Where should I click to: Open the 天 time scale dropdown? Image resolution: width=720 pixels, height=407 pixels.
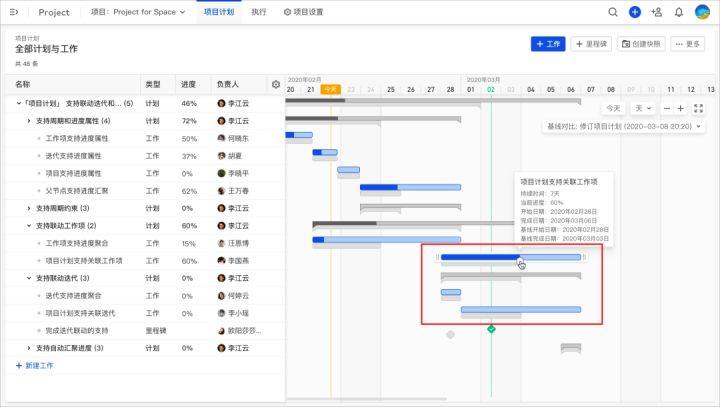coord(643,108)
